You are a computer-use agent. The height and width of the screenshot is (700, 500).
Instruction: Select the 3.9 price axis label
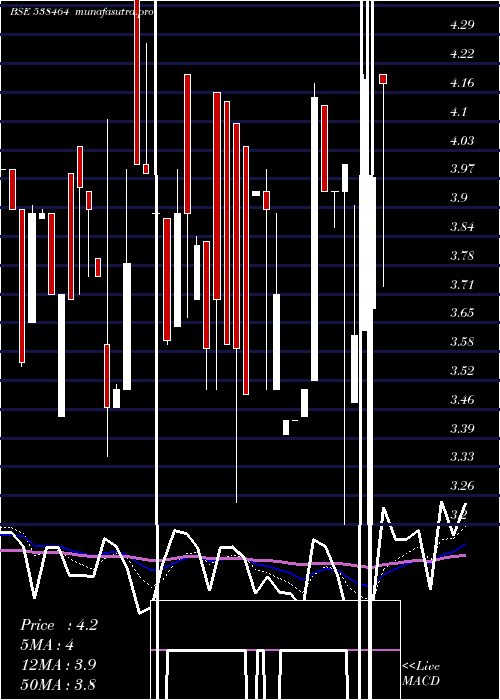[x=458, y=198]
